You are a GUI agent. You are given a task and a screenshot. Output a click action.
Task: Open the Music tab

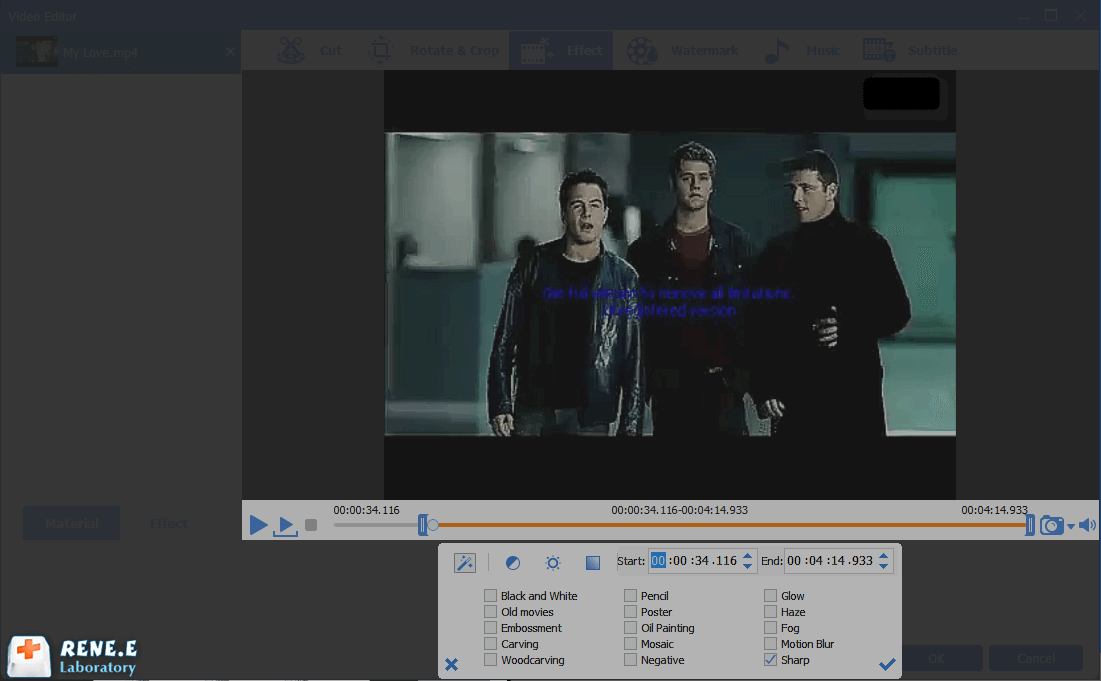coord(801,51)
